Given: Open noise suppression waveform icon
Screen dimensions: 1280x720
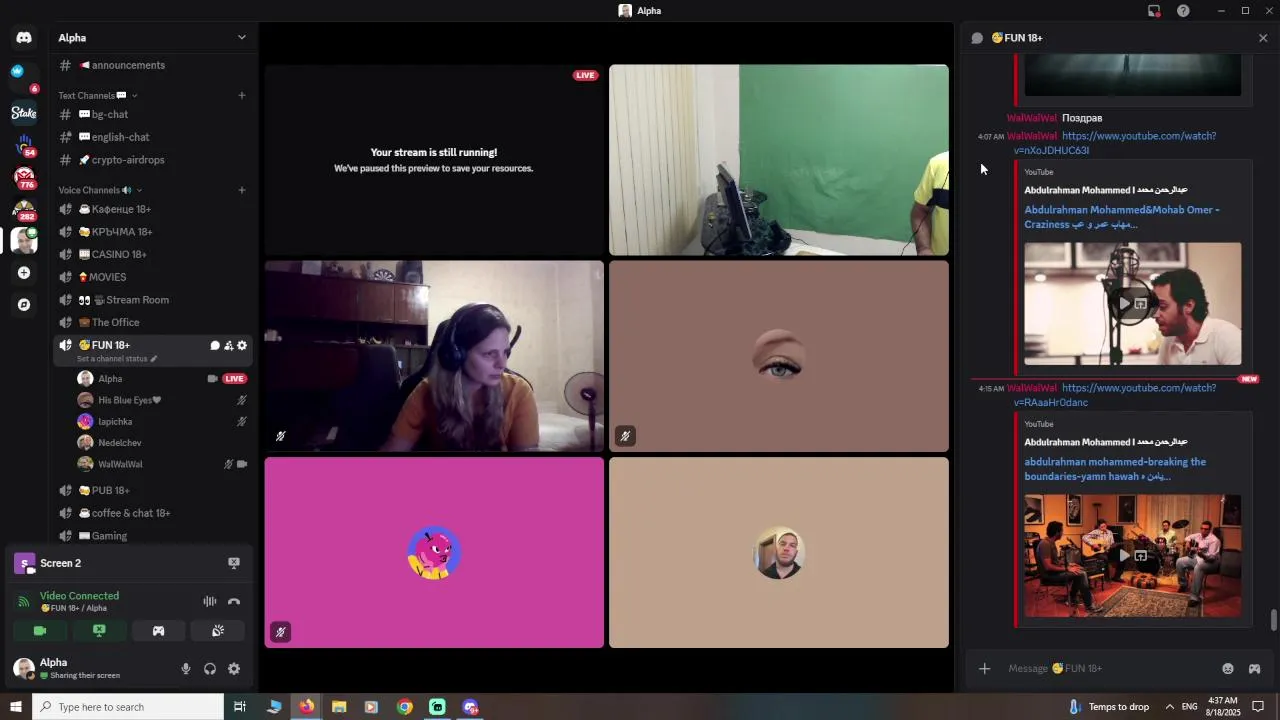Looking at the screenshot, I should (x=210, y=601).
